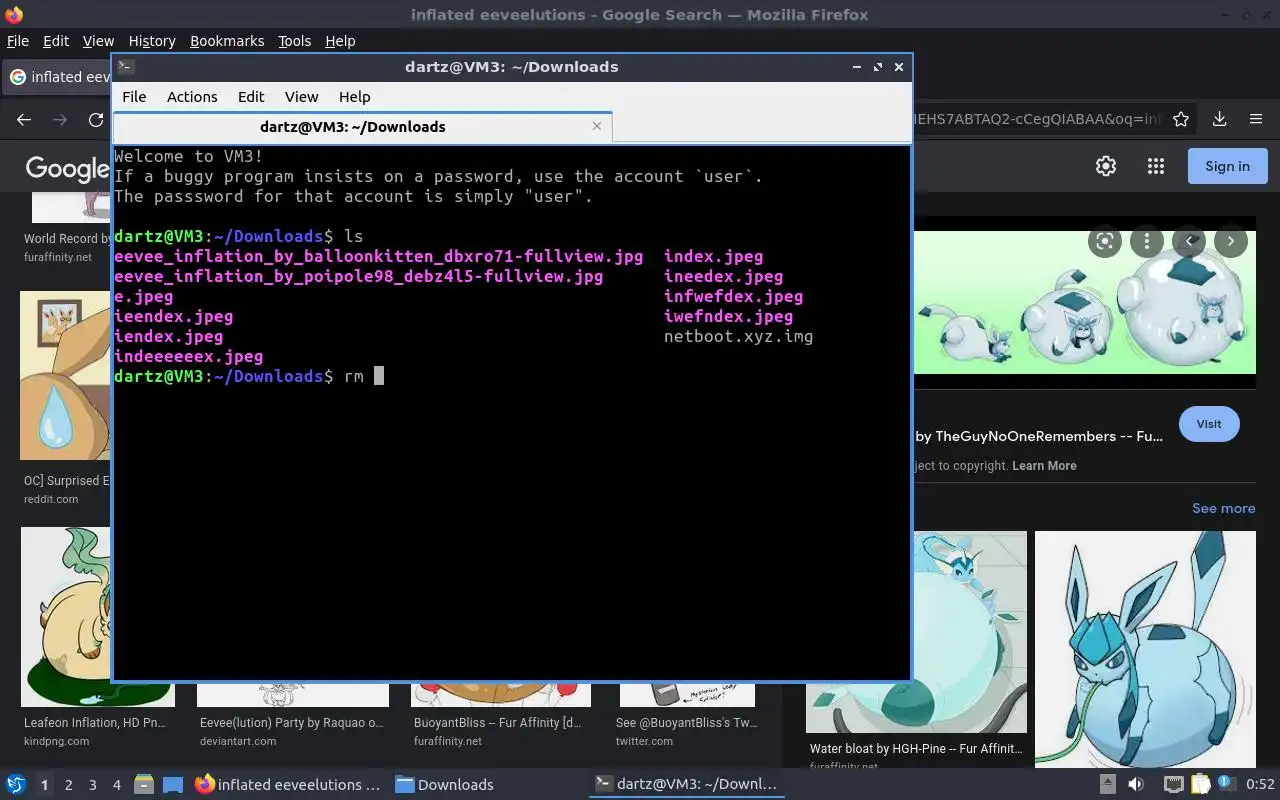1280x800 pixels.
Task: Open the Firefox hamburger application menu
Action: point(1256,119)
